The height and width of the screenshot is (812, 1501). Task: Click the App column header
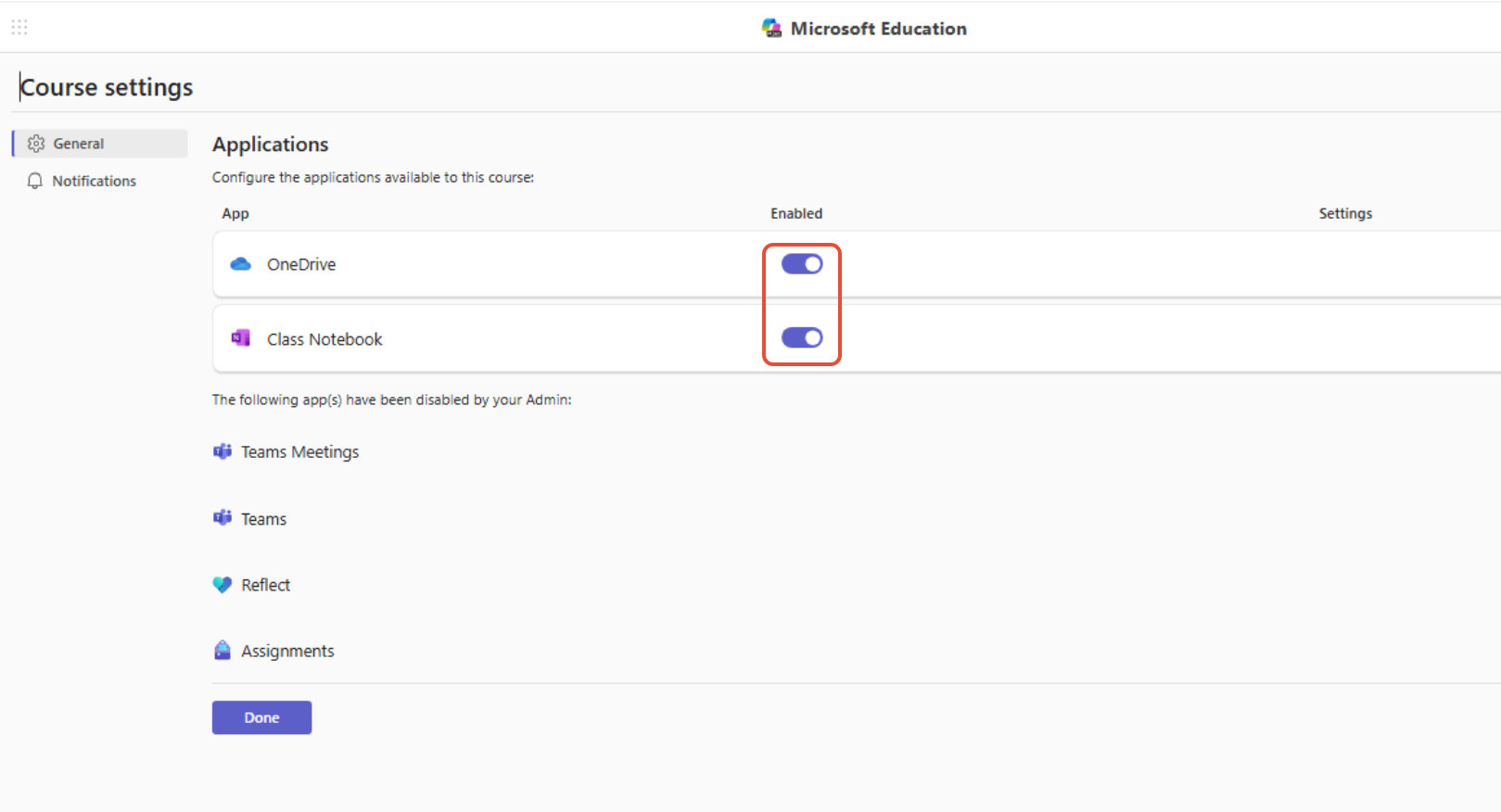pos(235,213)
